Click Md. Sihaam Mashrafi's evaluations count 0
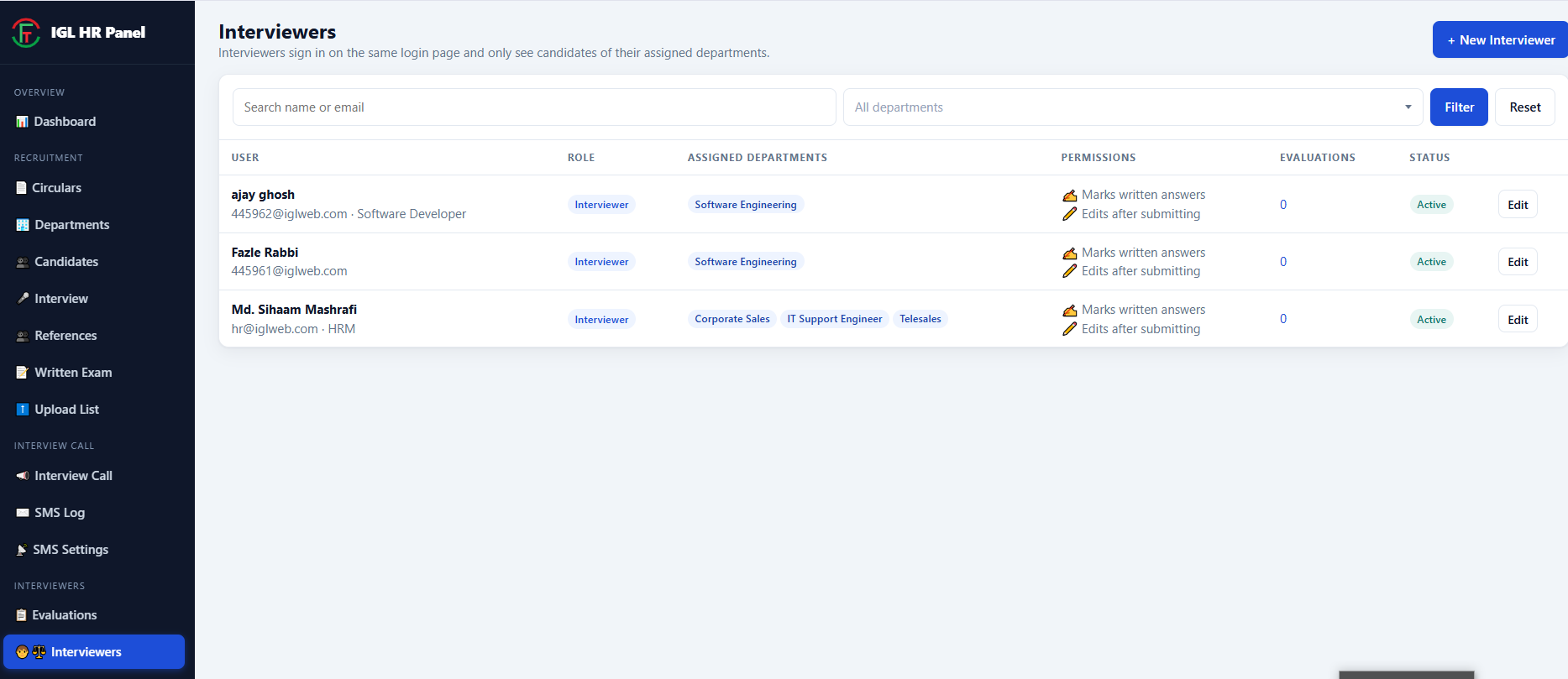 1283,319
